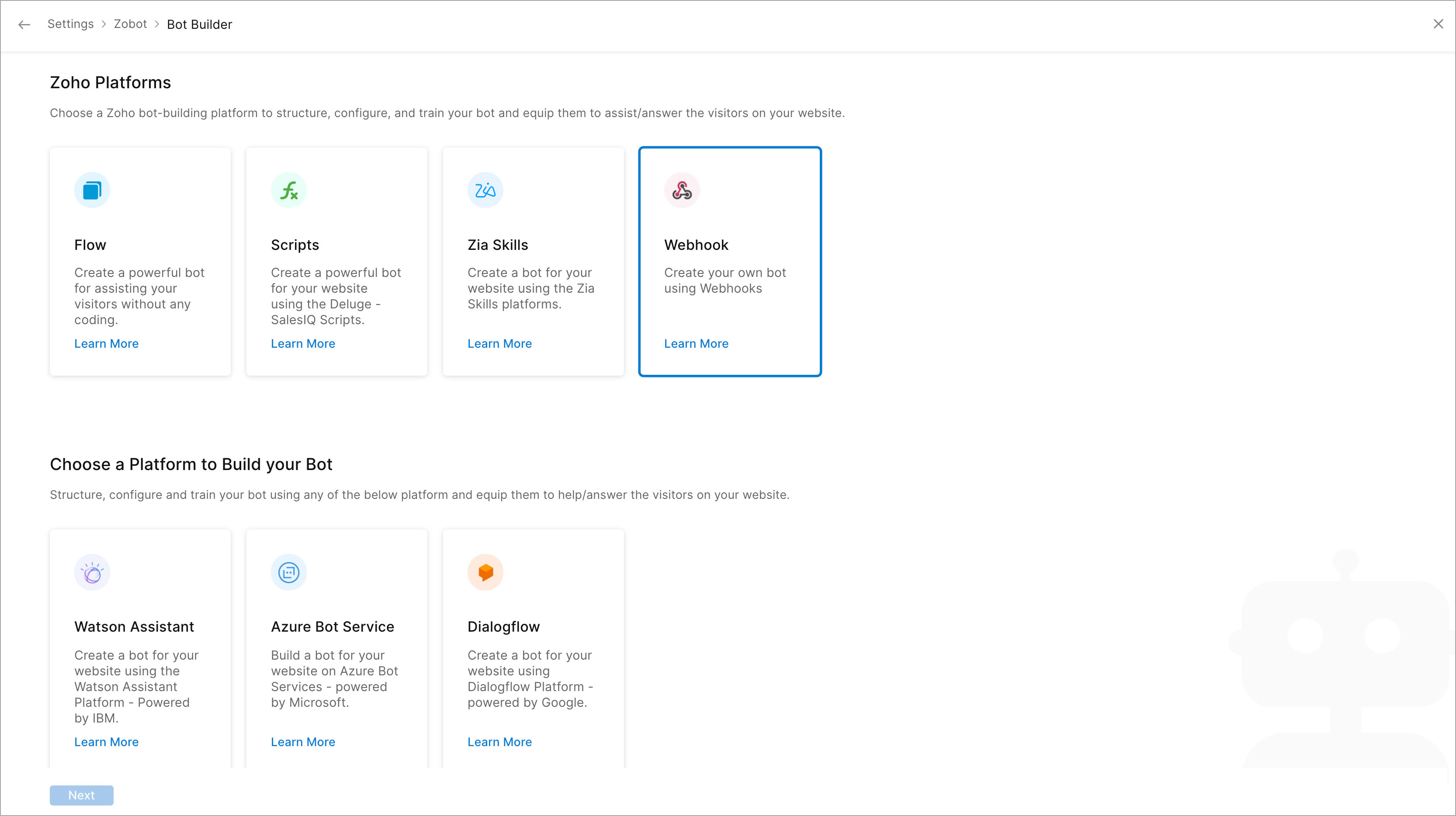Click the Scripts Deluge description text
The image size is (1456, 816).
pyautogui.click(x=336, y=296)
